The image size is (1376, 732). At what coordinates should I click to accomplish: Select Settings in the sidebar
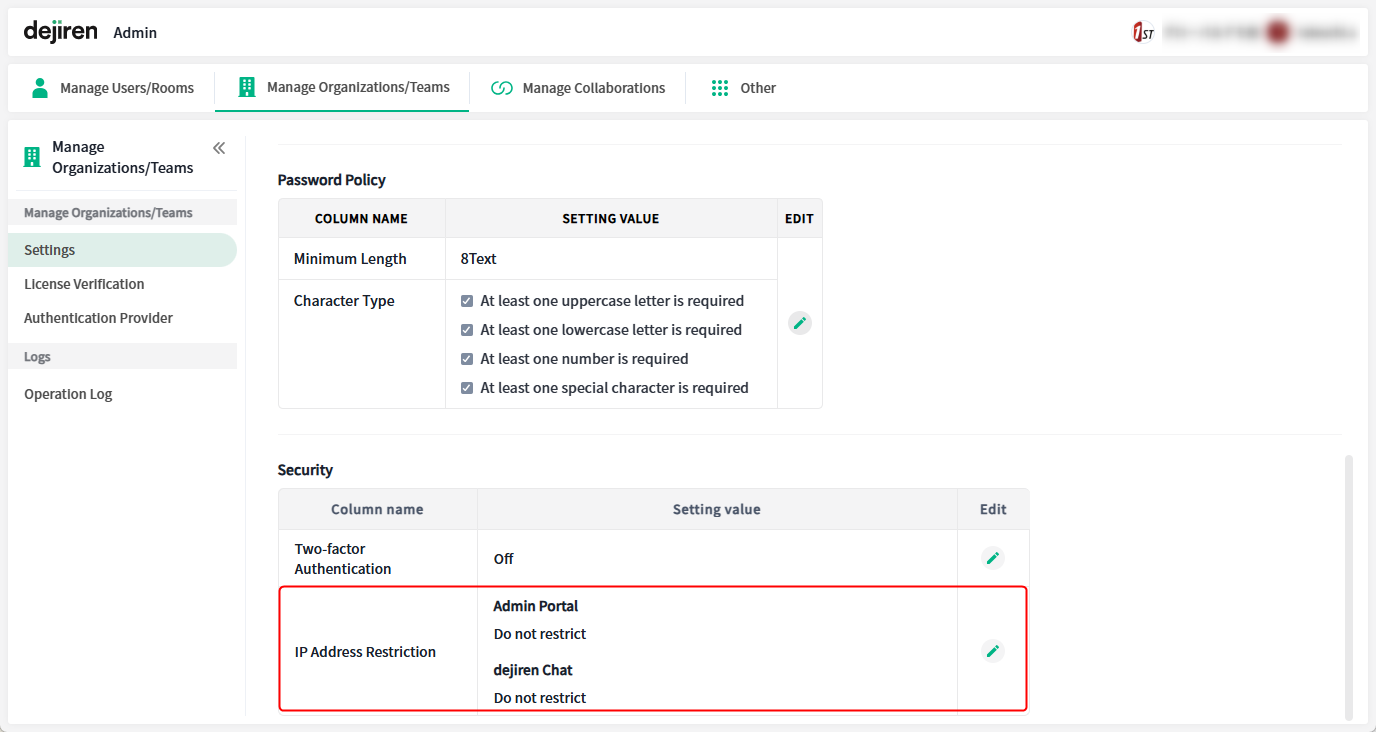point(122,250)
